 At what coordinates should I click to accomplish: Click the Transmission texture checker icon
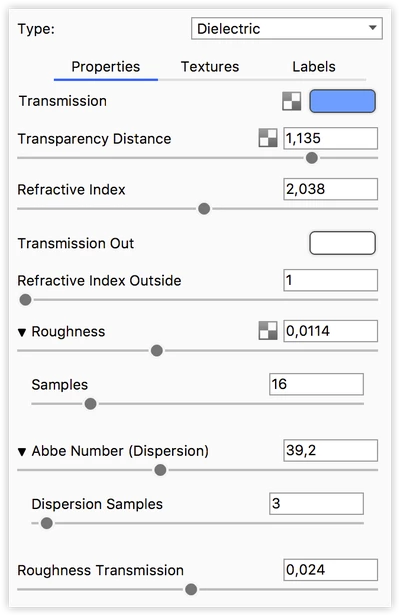coord(292,101)
